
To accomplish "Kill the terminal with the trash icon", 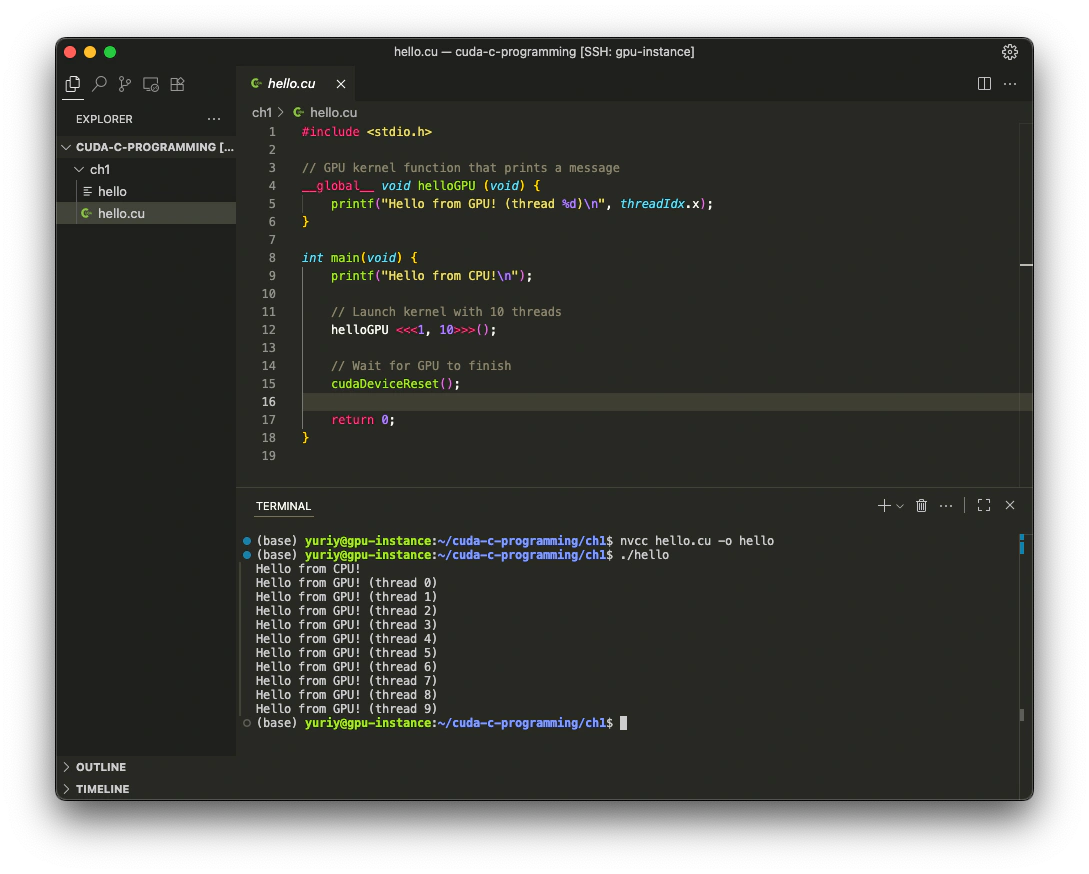I will tap(921, 505).
